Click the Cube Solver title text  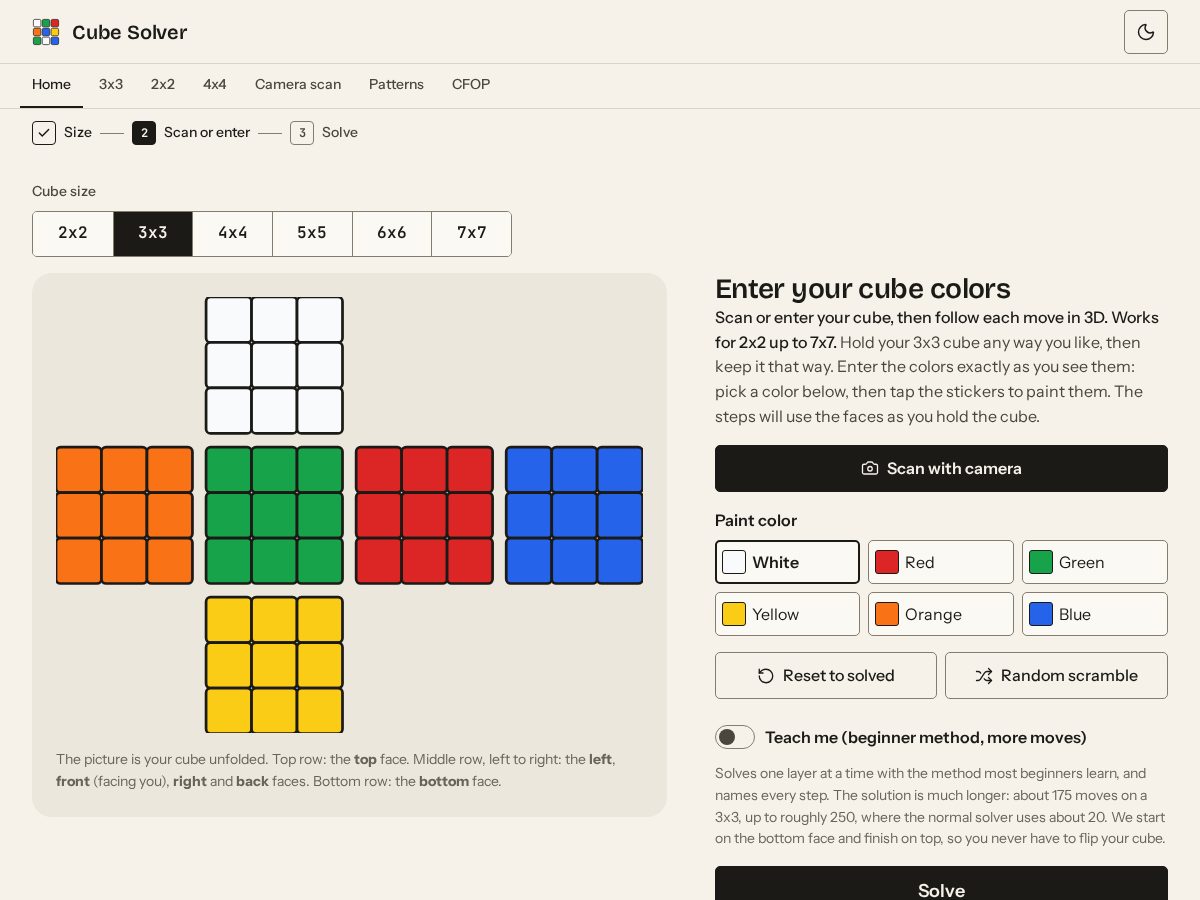(130, 33)
